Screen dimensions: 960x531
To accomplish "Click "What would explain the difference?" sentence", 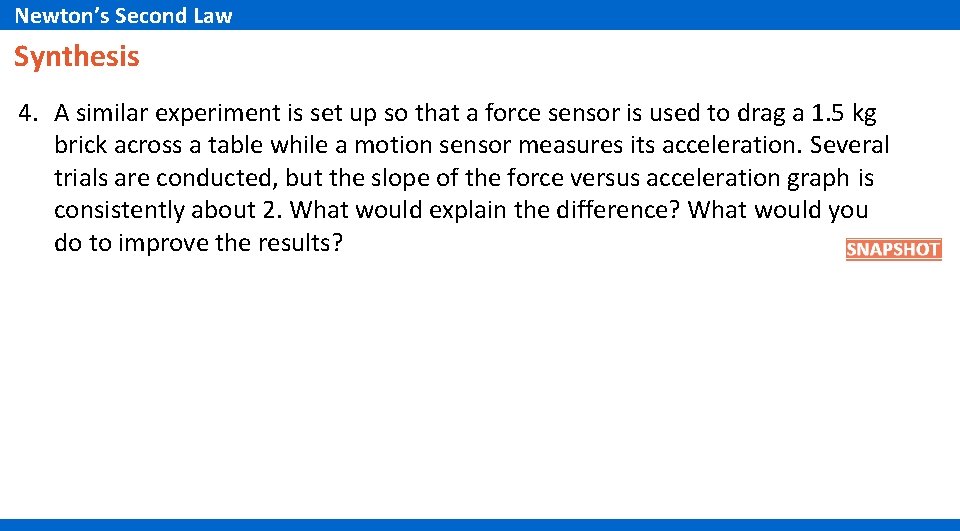I will click(x=485, y=210).
